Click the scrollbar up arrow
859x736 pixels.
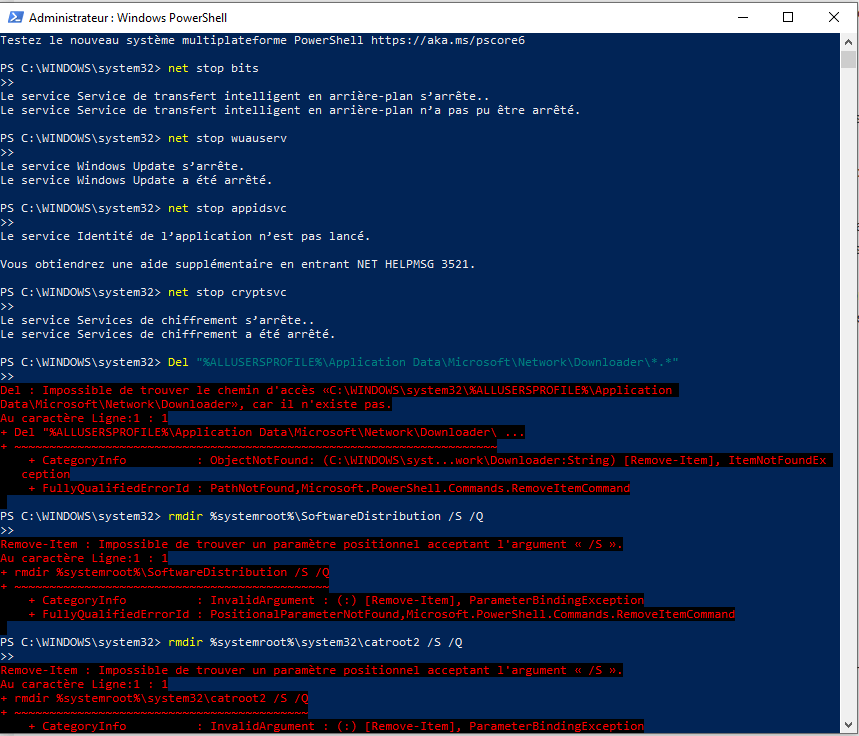(848, 42)
